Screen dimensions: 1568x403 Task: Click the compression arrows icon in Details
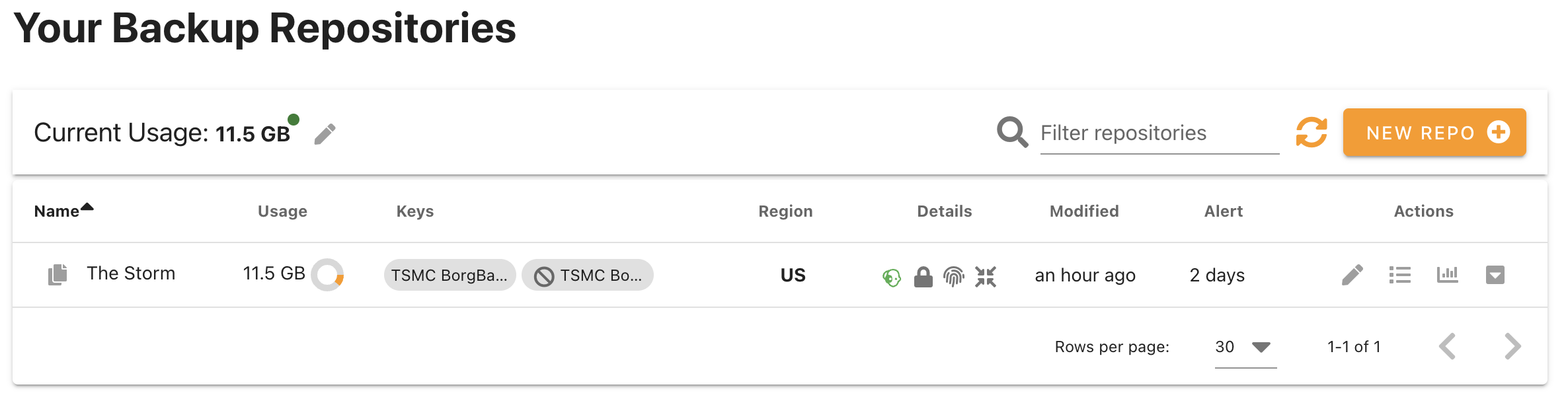(x=985, y=277)
